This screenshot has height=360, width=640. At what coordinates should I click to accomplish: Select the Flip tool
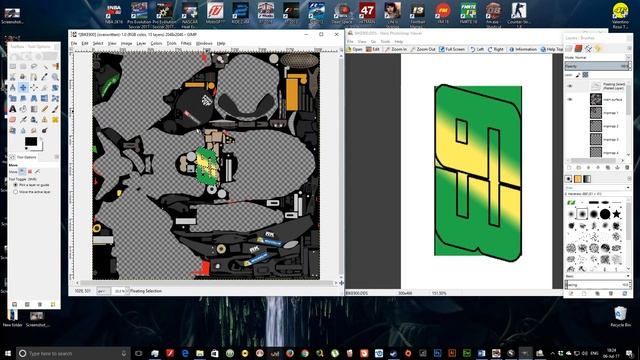[44, 98]
